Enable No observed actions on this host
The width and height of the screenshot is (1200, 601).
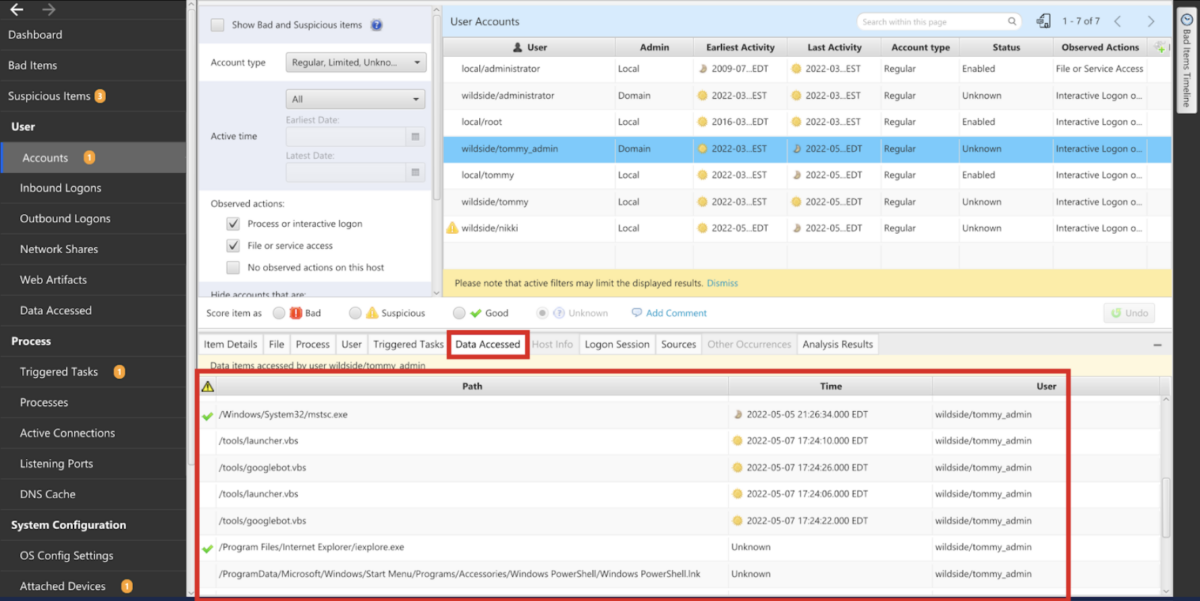234,267
